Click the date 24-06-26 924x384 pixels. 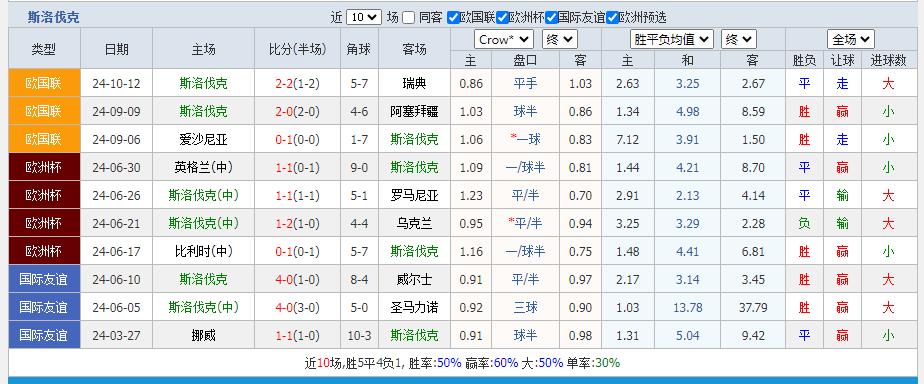point(117,196)
